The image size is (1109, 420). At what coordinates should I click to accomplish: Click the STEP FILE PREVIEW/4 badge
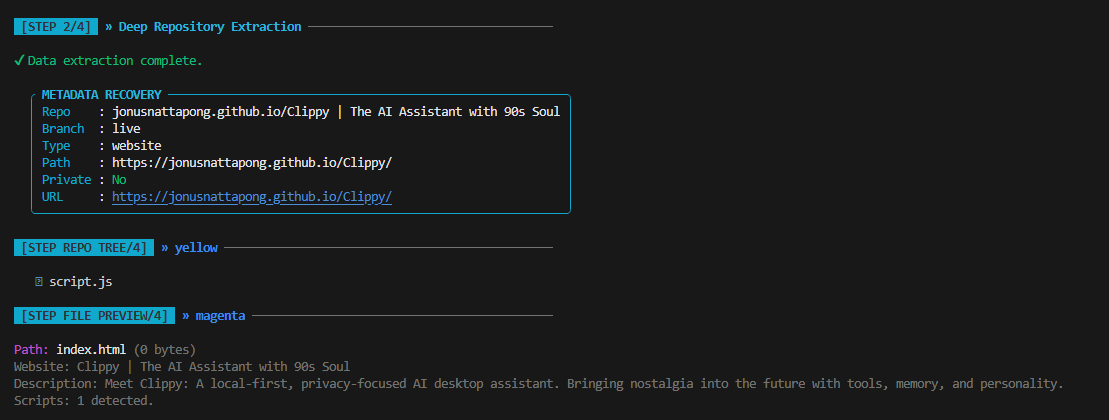pyautogui.click(x=95, y=315)
